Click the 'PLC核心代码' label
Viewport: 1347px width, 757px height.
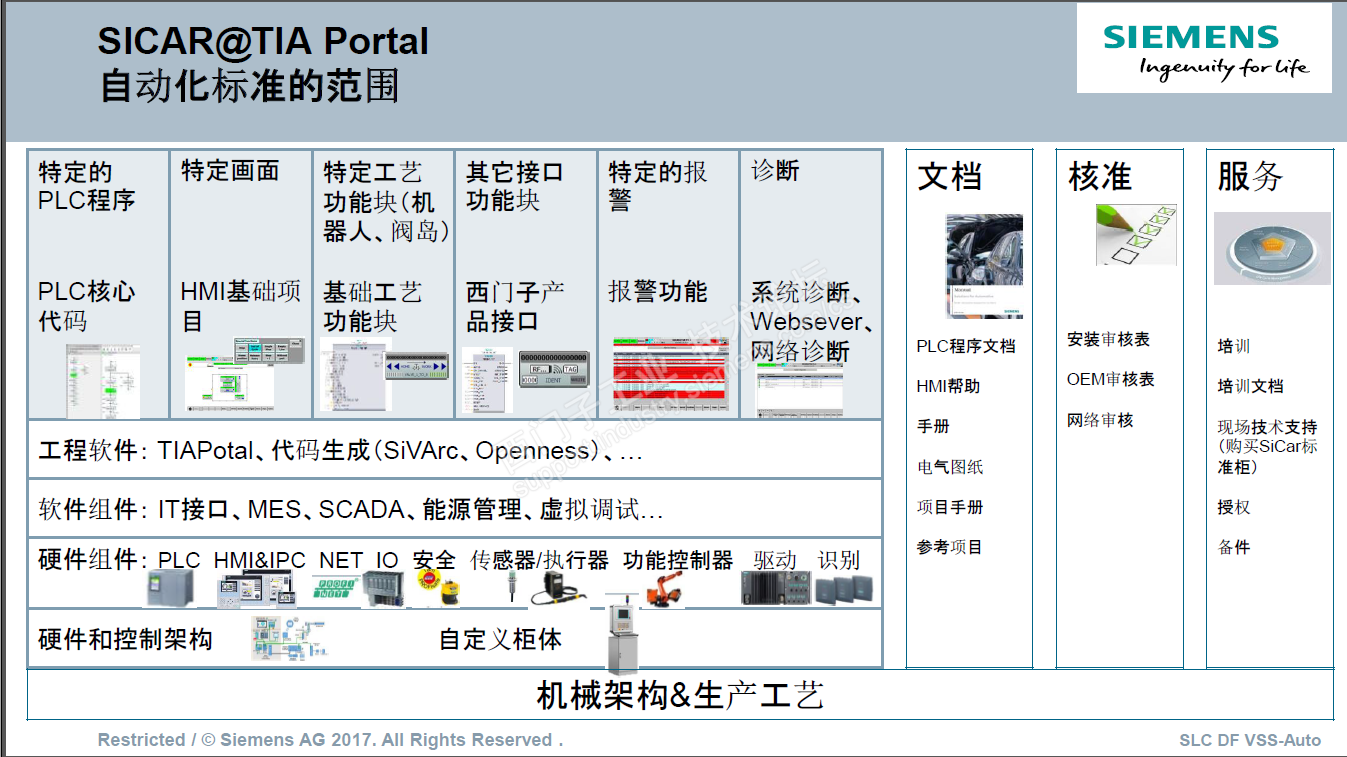click(x=86, y=306)
